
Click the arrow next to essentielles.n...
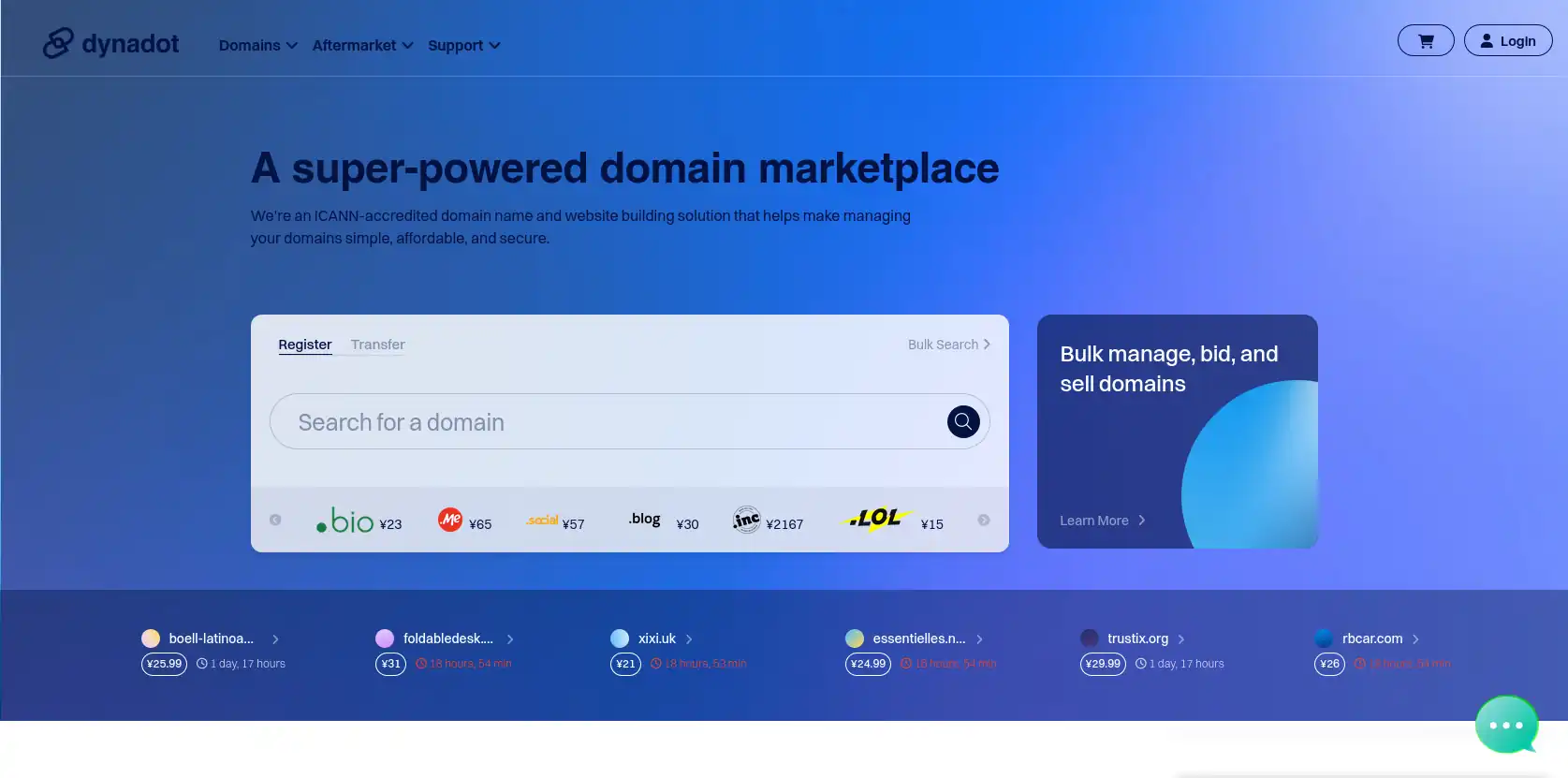click(980, 639)
